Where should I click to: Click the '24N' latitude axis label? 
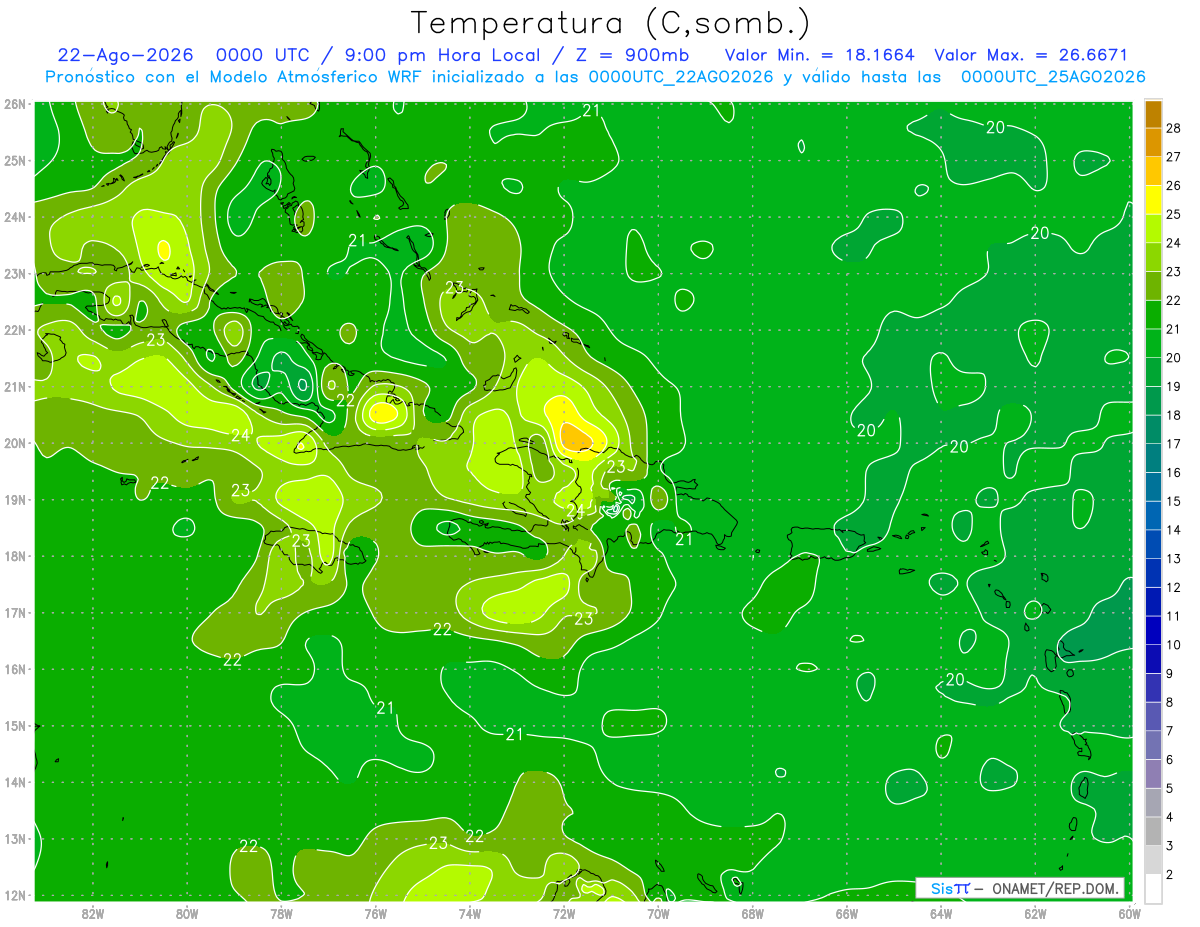(15, 217)
